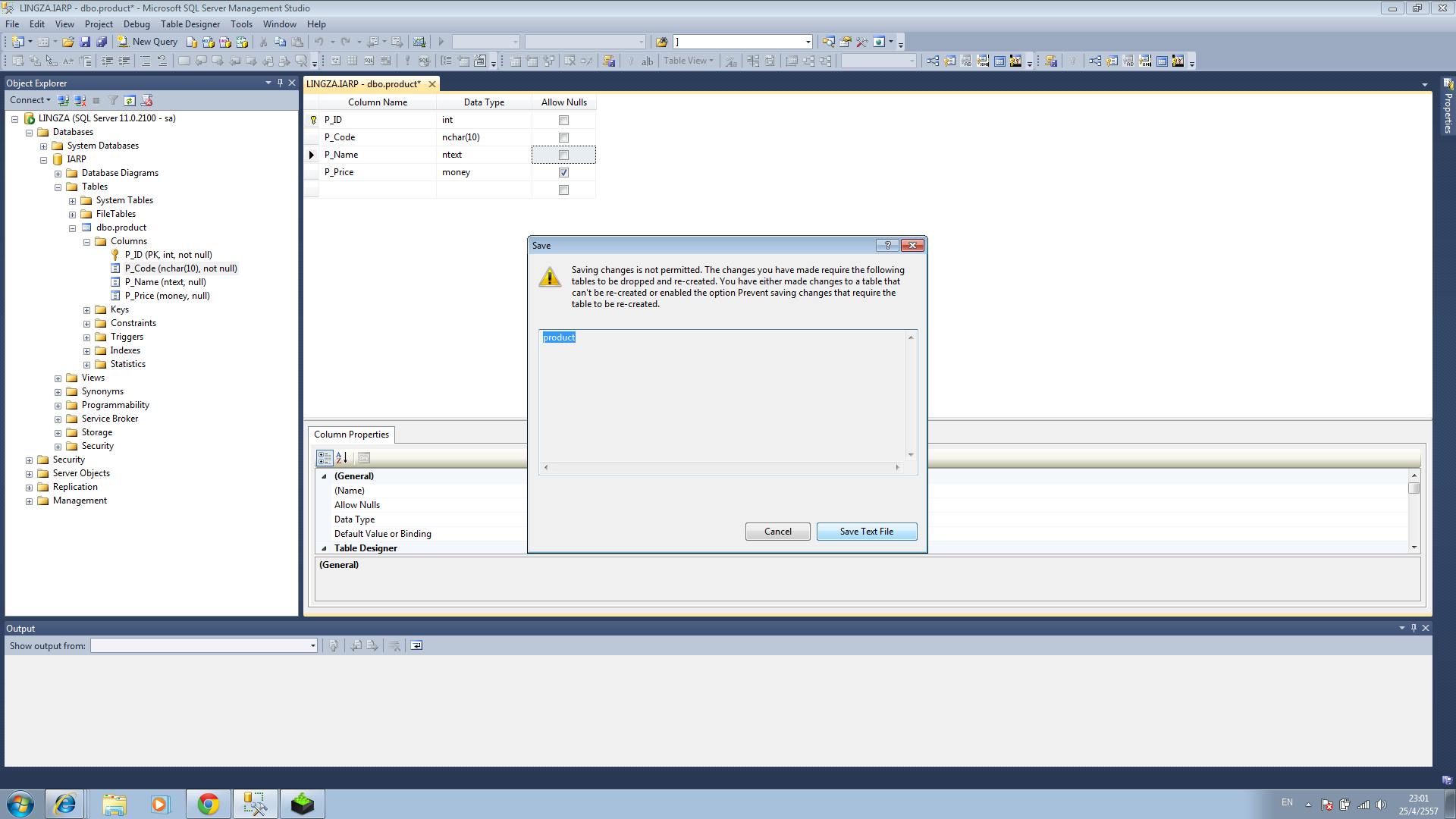Screen dimensions: 1456x819
Task: Click Alphabetical sort icon in Column Properties
Action: pos(342,457)
